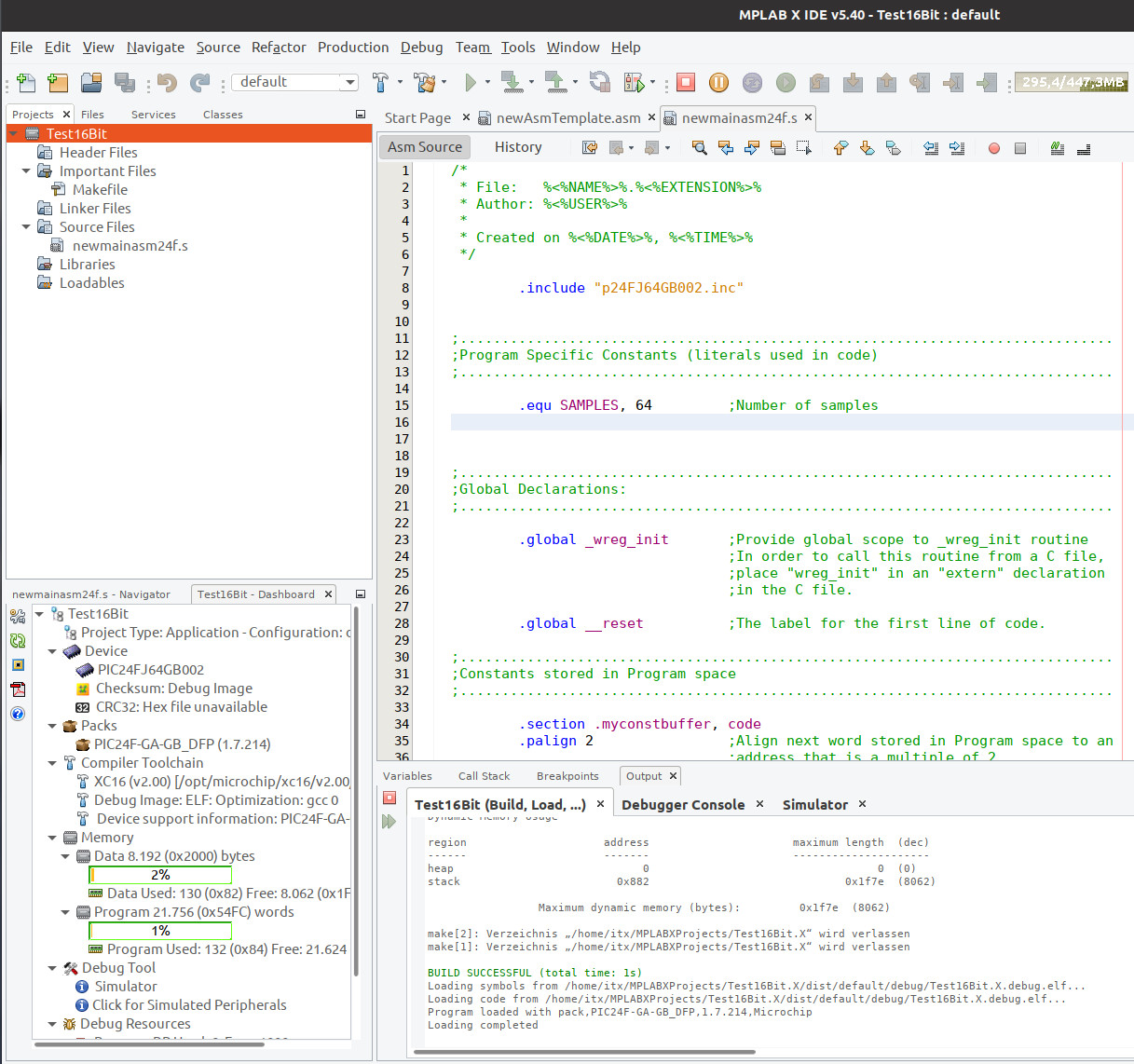Toggle highlight search in editor toolbar
Image resolution: width=1134 pixels, height=1064 pixels.
(x=778, y=147)
